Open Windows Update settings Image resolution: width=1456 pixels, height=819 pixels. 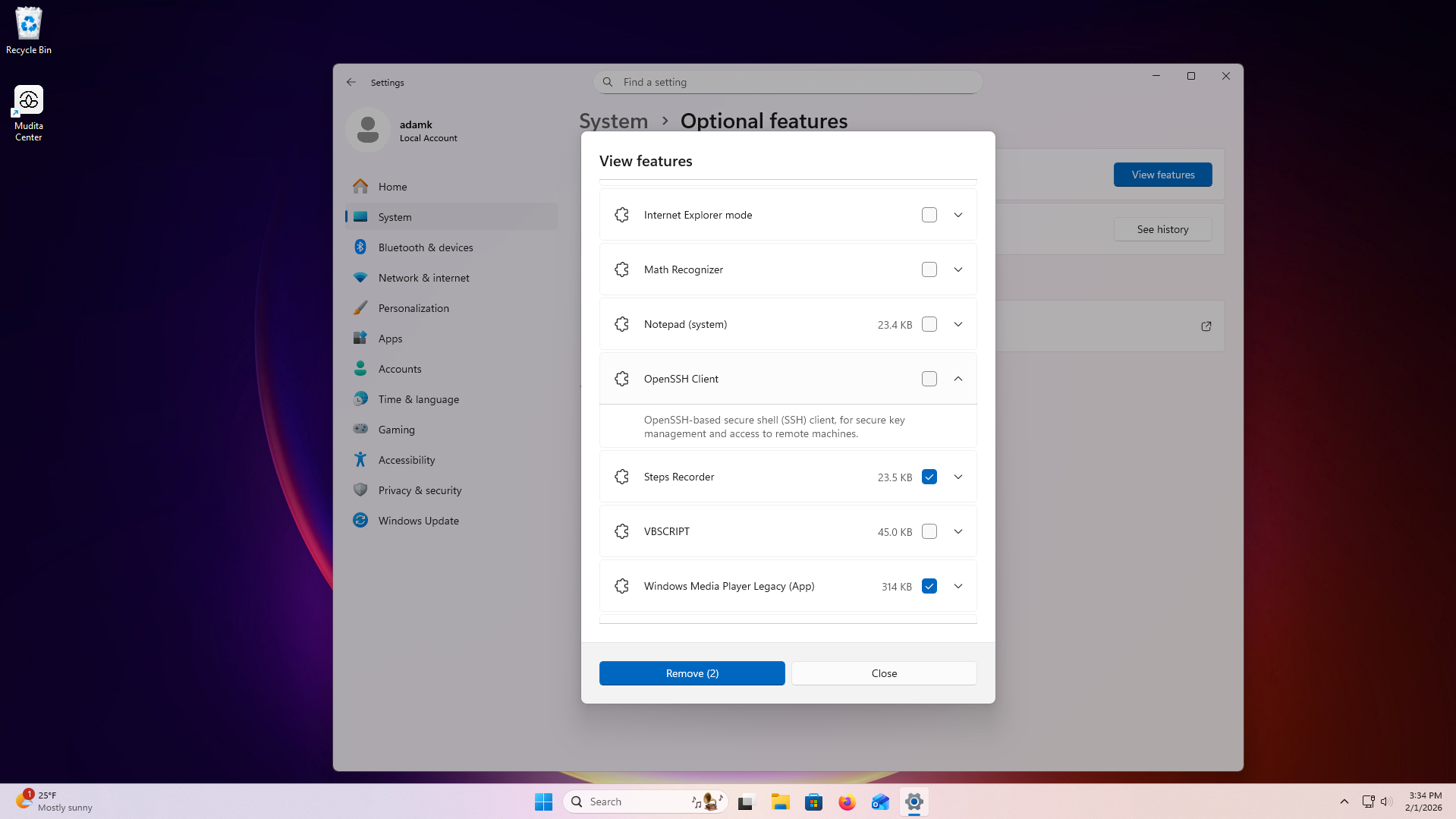451,521
